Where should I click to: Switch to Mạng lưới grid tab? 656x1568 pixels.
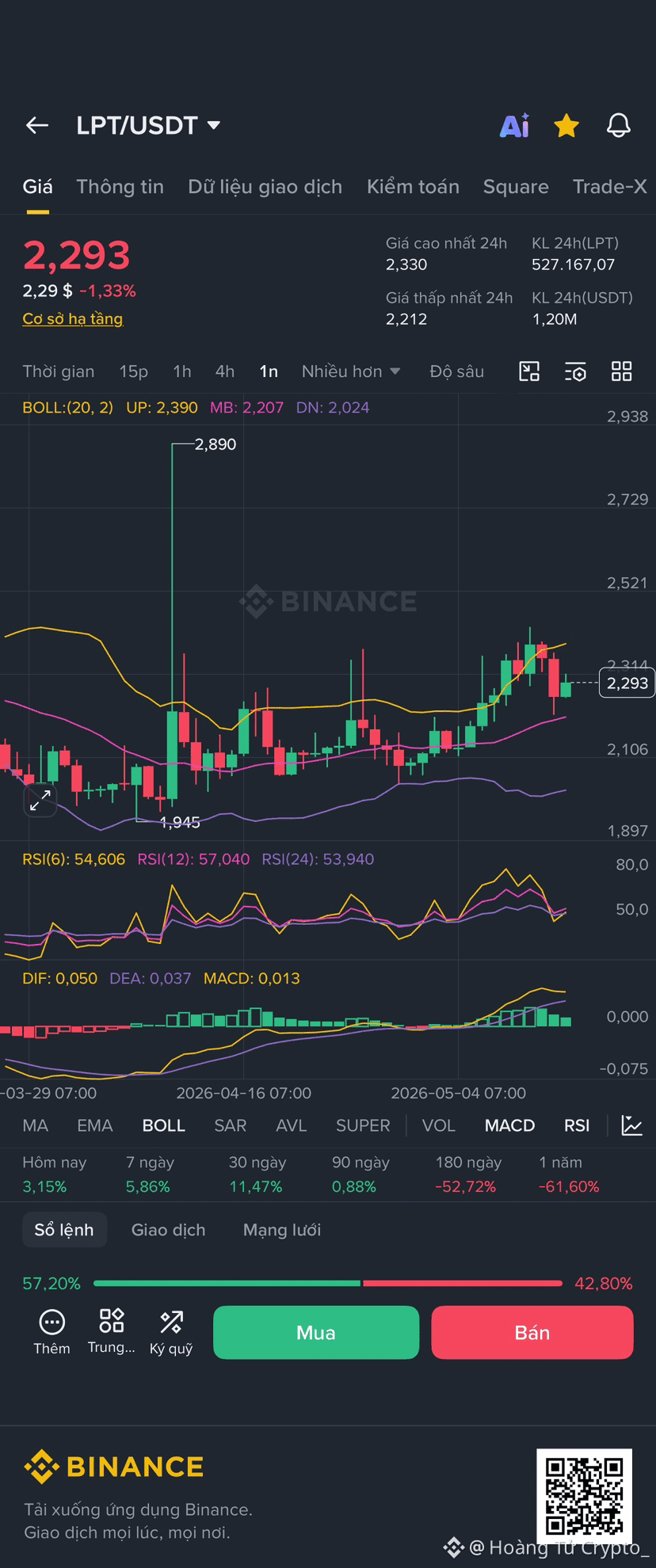[282, 1230]
